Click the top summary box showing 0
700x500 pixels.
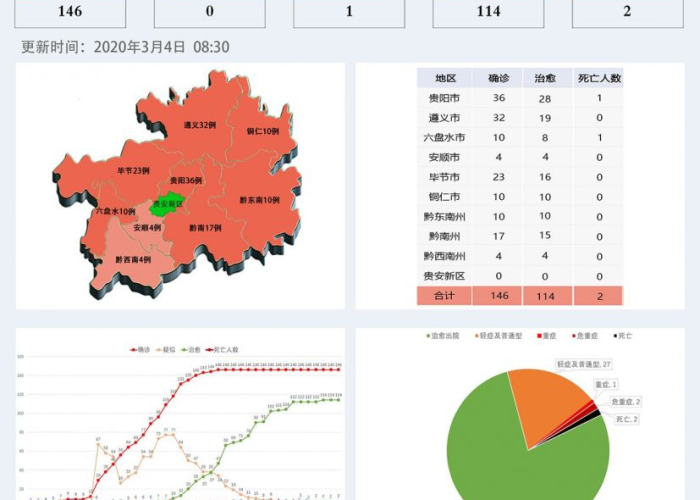pos(210,13)
